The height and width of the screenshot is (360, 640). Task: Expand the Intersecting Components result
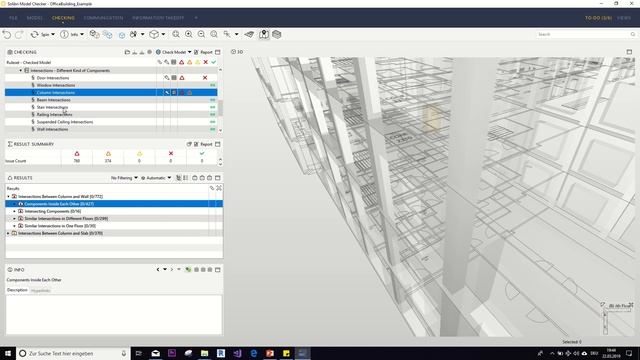15,211
